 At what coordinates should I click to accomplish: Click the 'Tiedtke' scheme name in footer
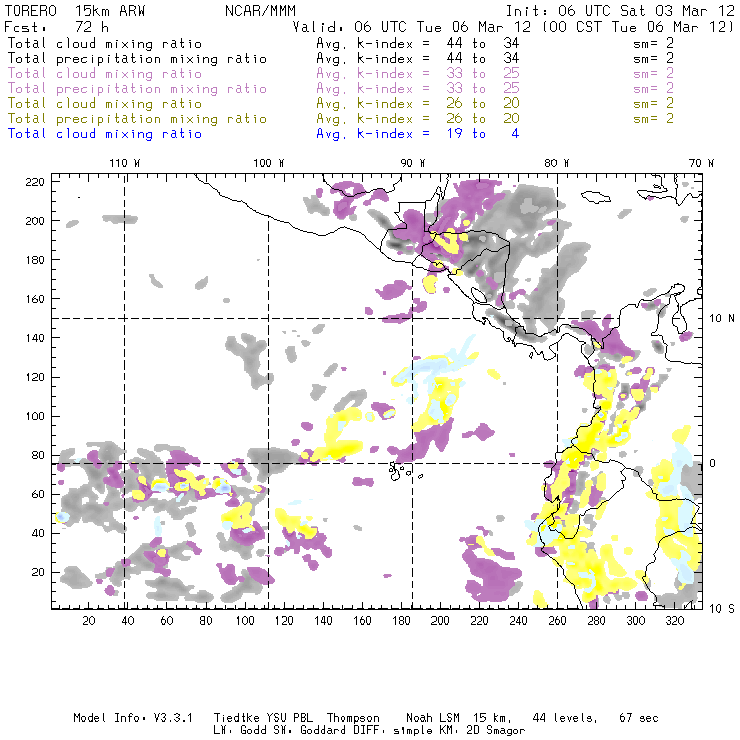(x=237, y=718)
